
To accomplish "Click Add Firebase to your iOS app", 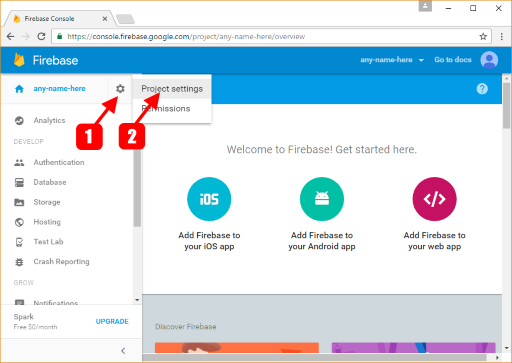I will [209, 241].
